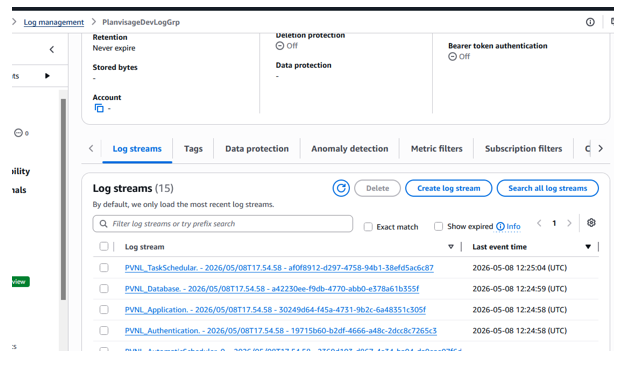Screen dimensions: 631x376
Task: Click the sidebar vertical scrollbar
Action: point(63,199)
